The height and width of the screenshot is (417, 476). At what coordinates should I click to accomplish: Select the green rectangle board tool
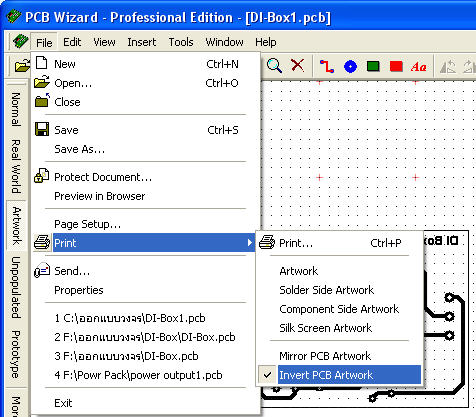373,66
